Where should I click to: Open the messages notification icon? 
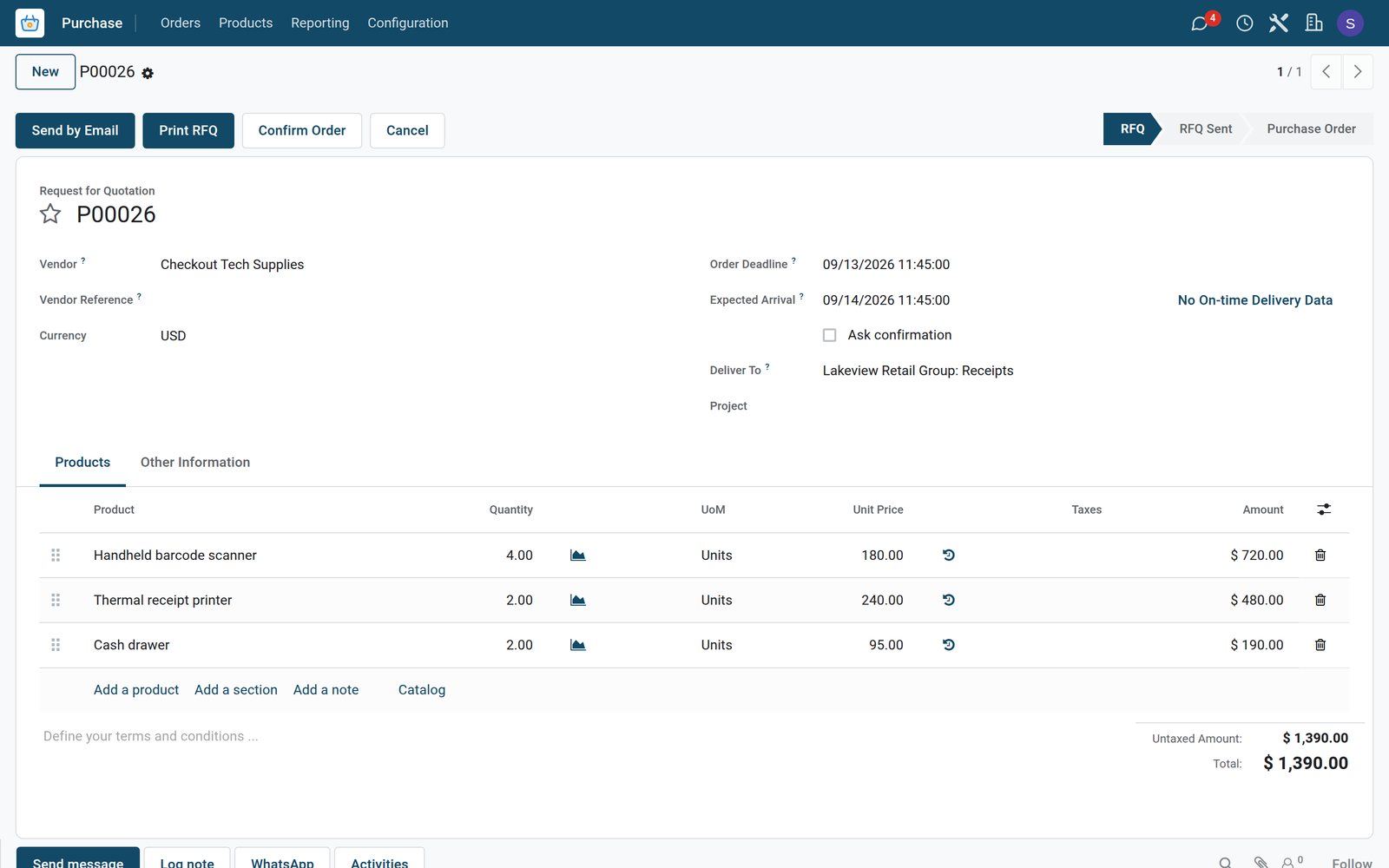tap(1200, 23)
